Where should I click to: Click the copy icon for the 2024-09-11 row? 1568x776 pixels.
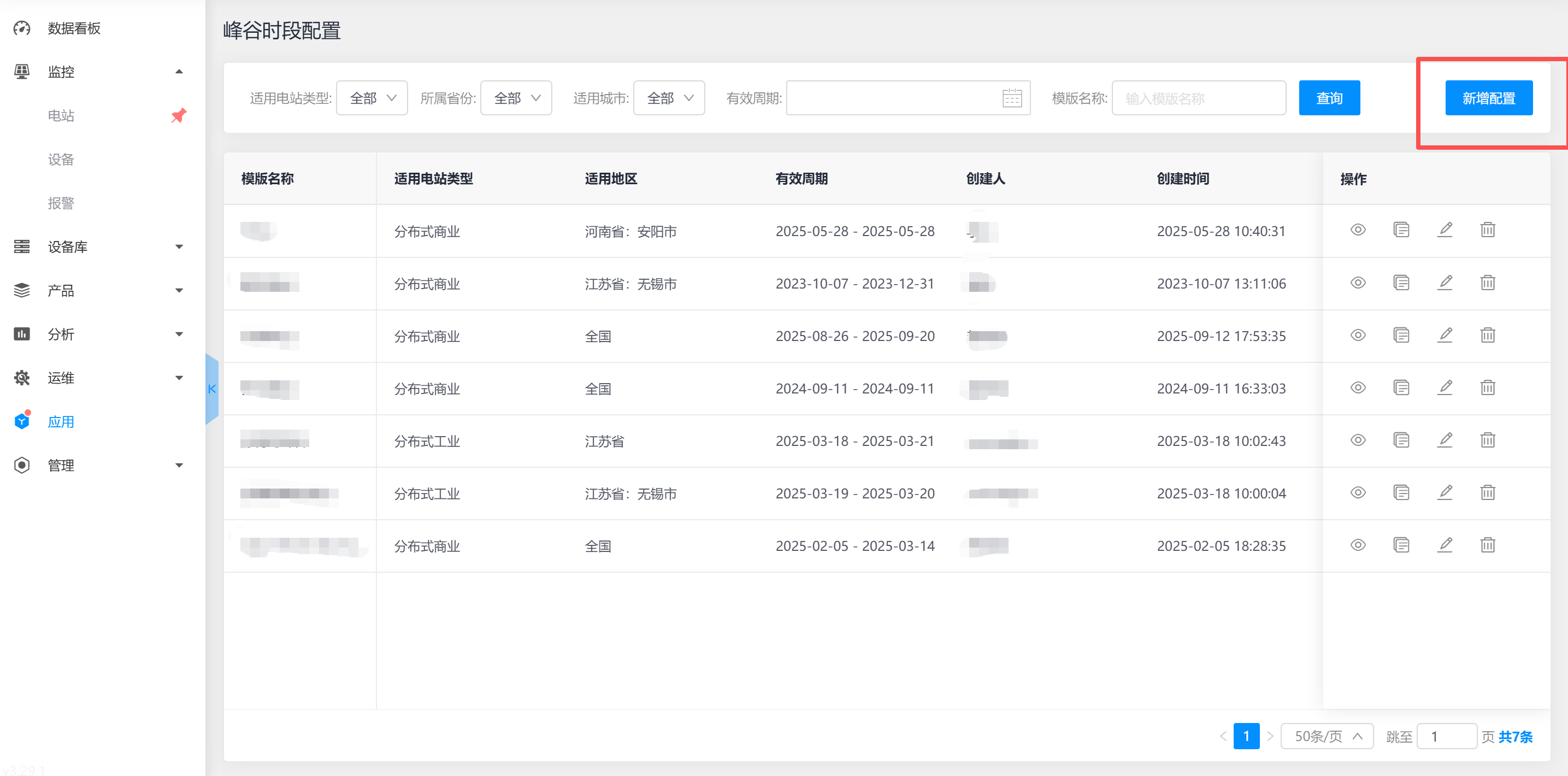click(x=1401, y=387)
